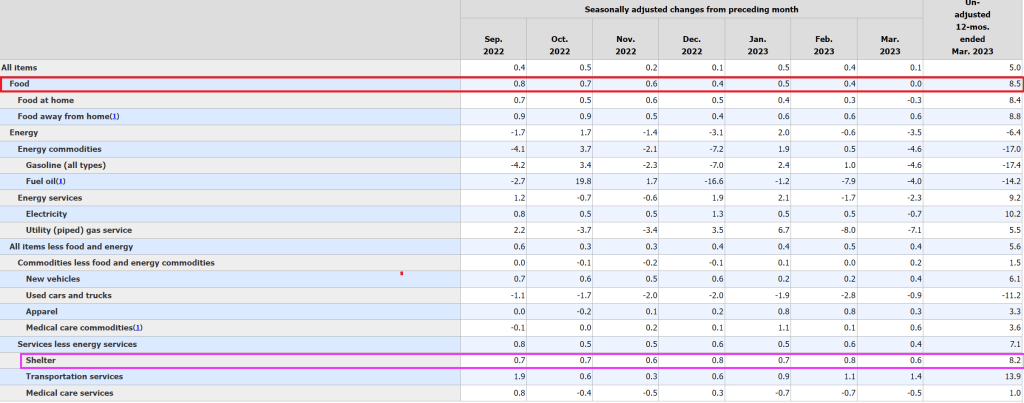Image resolution: width=1024 pixels, height=403 pixels.
Task: Click the Dec. 2022 column header
Action: point(690,45)
